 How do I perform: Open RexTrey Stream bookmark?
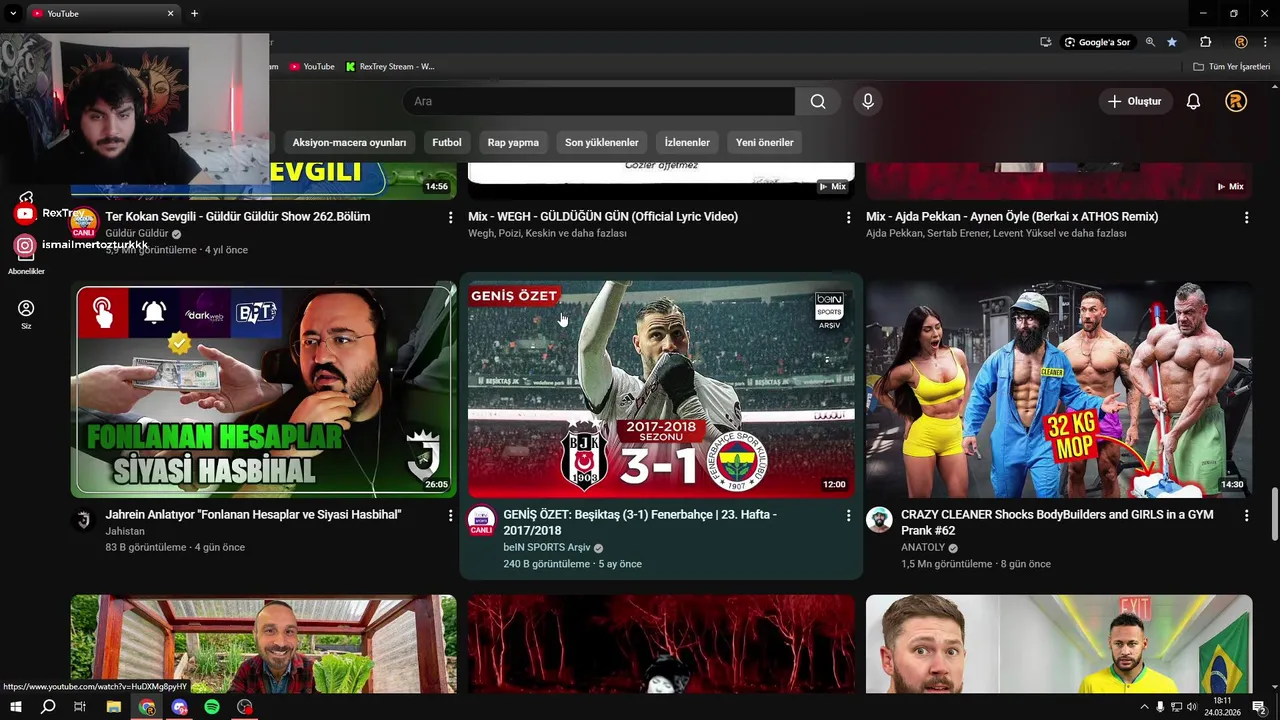390,67
